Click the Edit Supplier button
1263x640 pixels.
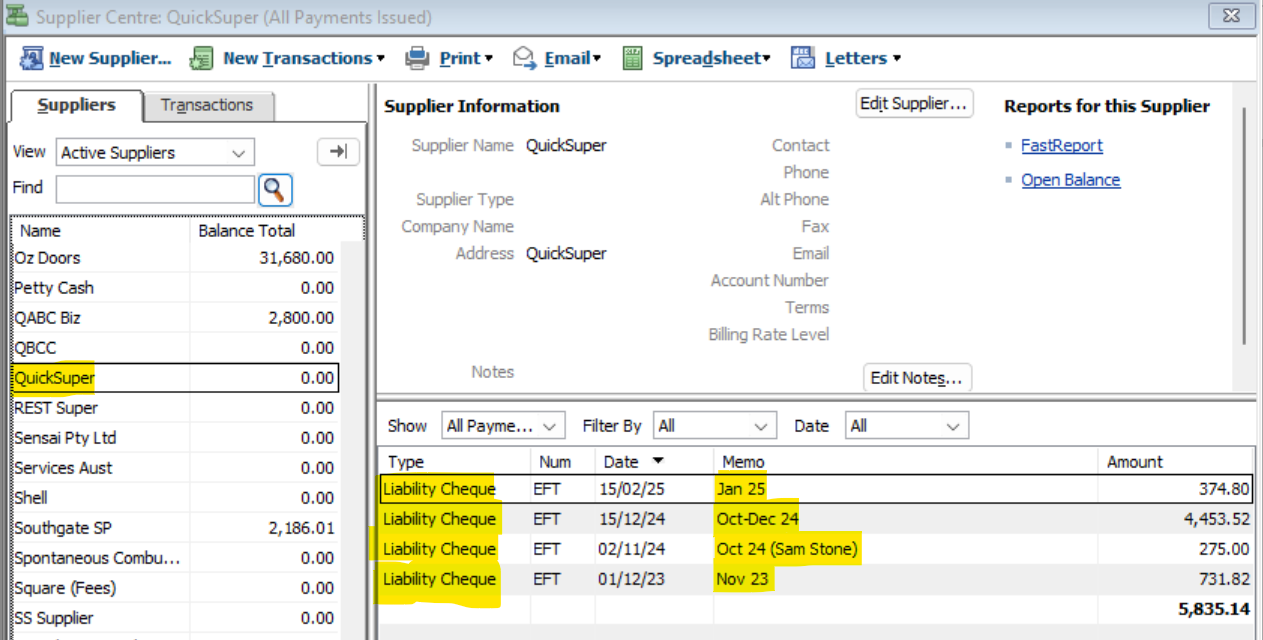(915, 103)
